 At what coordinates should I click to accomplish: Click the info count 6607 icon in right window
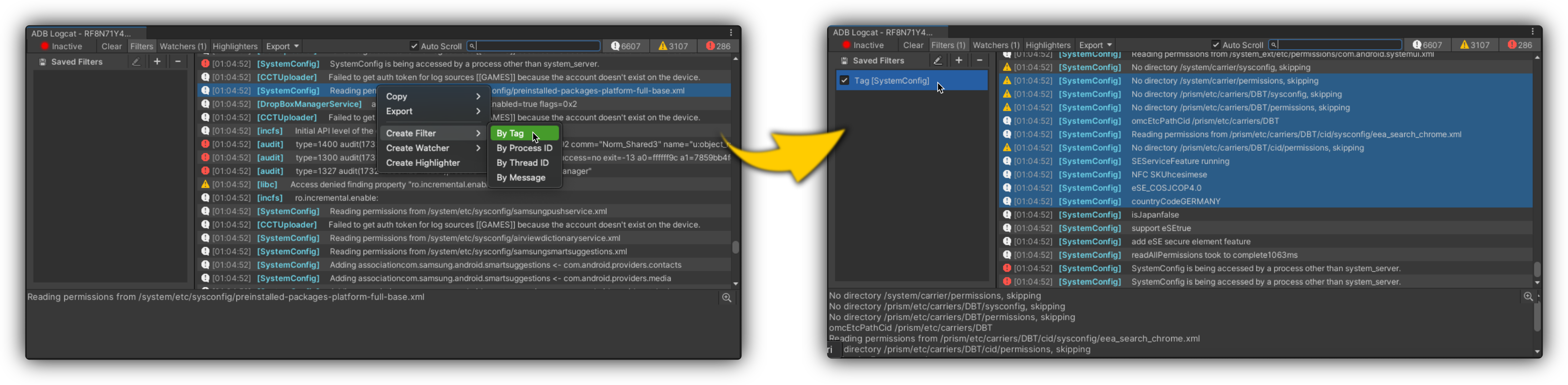[1417, 45]
